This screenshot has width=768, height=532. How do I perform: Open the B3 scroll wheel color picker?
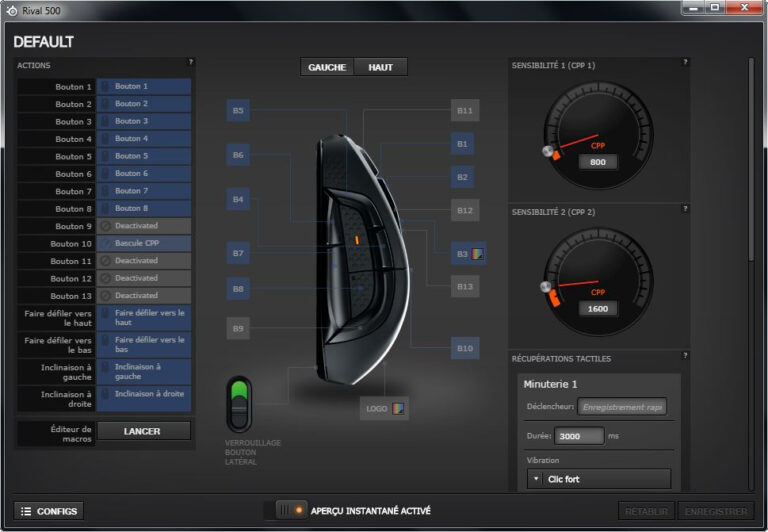click(x=477, y=254)
